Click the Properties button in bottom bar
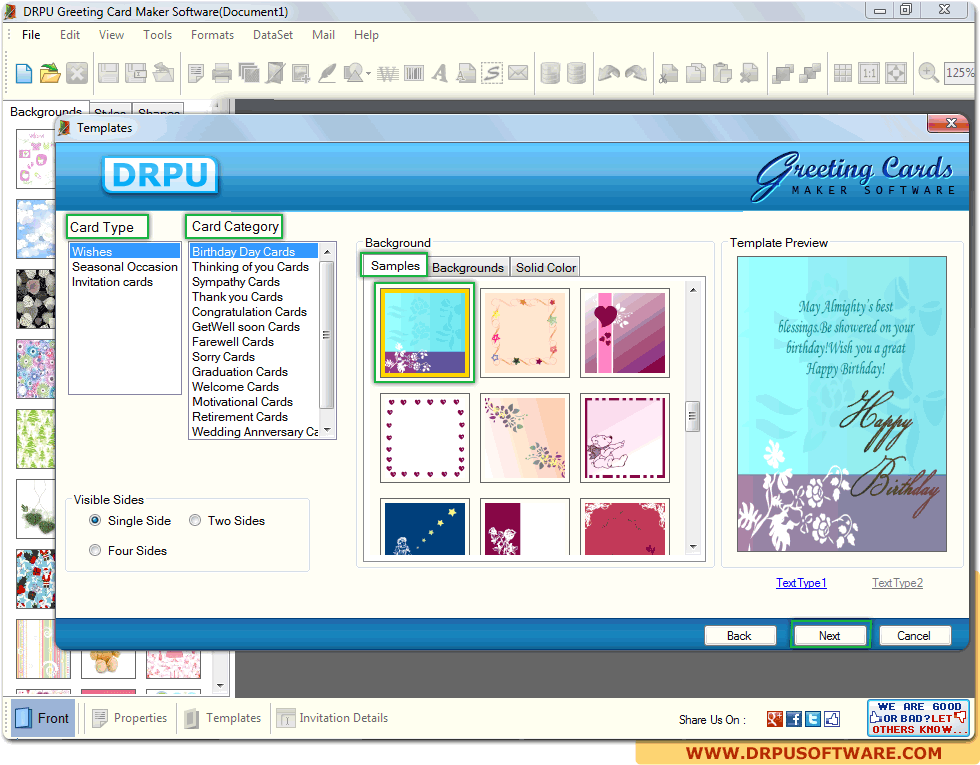Image resolution: width=980 pixels, height=765 pixels. (130, 718)
